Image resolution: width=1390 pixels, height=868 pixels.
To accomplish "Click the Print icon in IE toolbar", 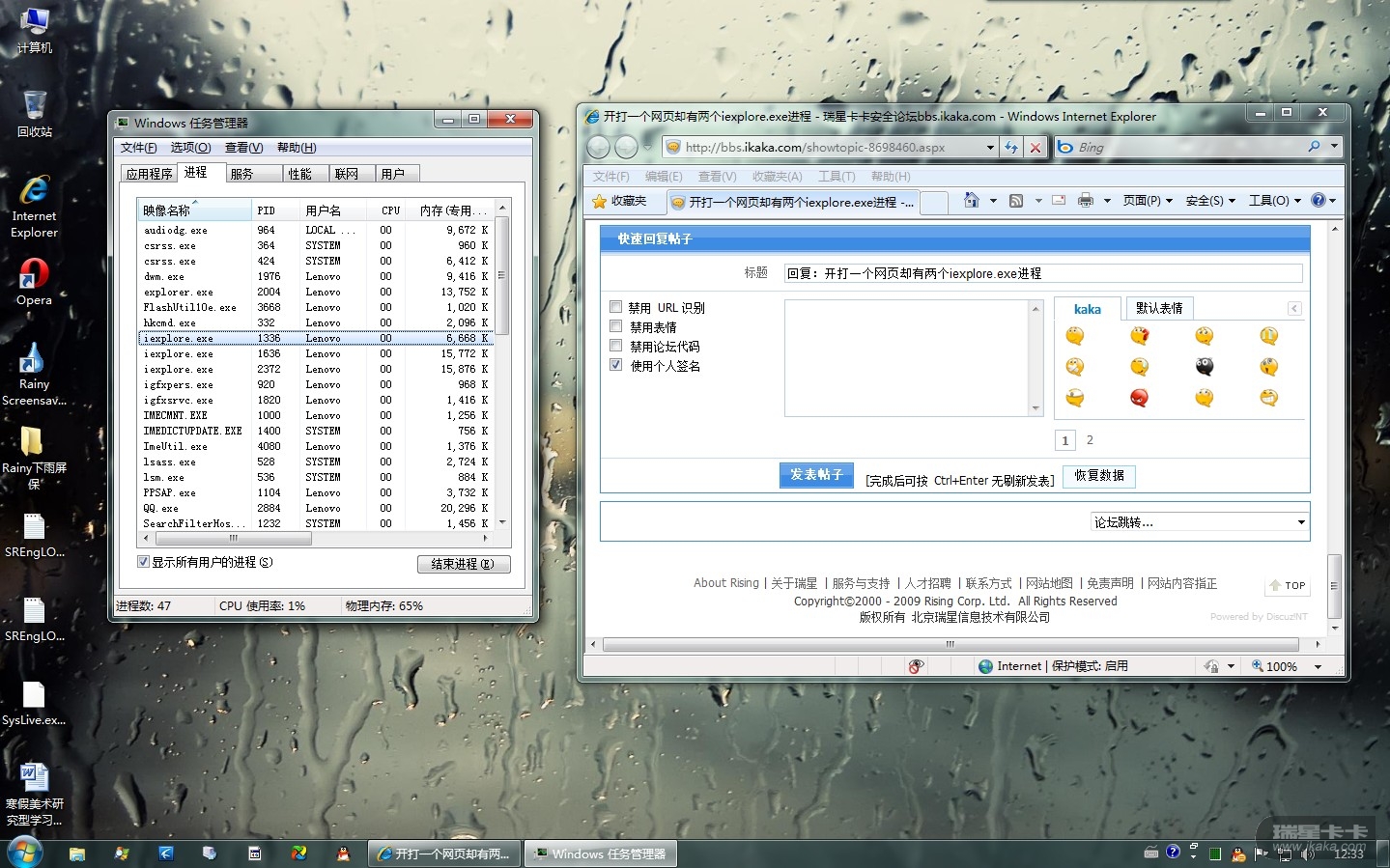I will 1085,201.
